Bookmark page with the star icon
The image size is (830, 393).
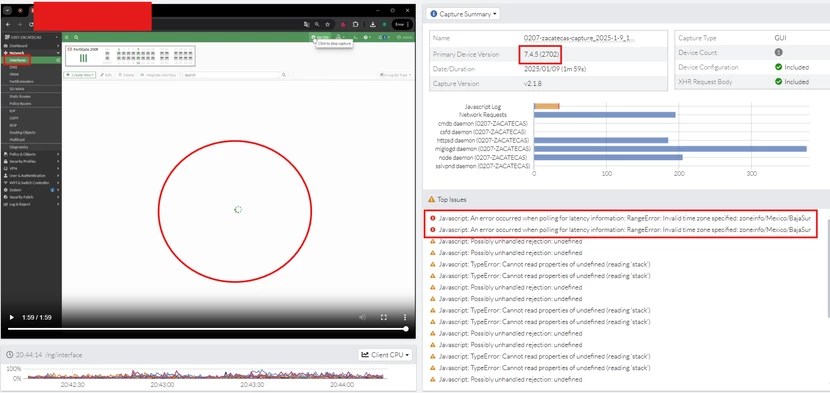(328, 24)
